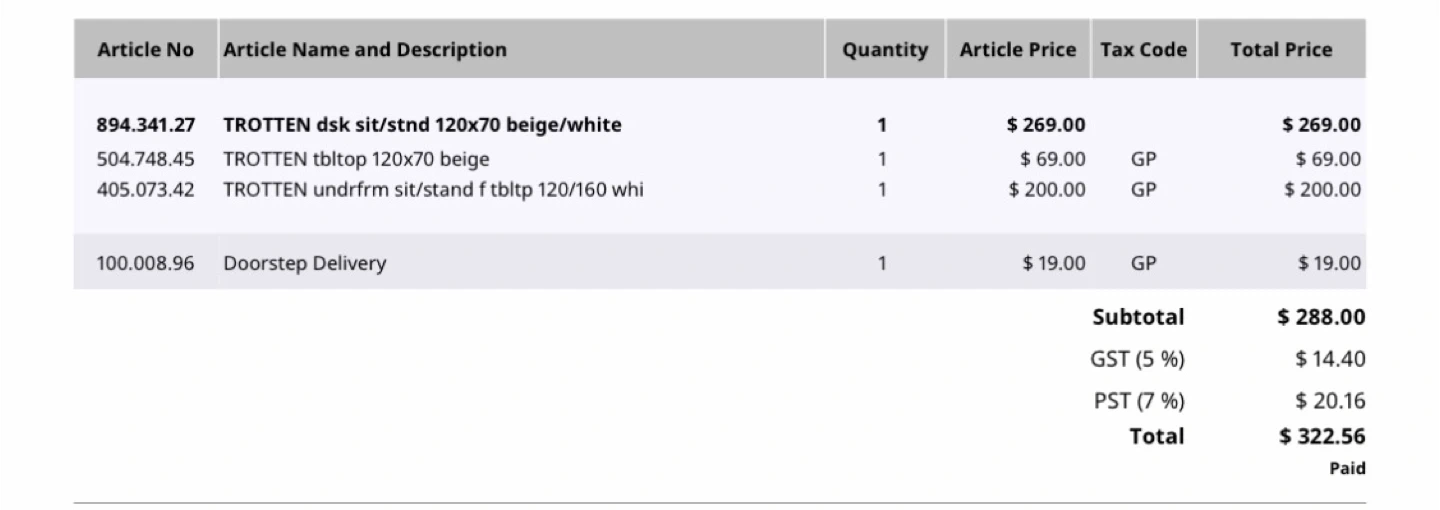Click the Article Name and Description header
1440x510 pixels.
tap(365, 50)
